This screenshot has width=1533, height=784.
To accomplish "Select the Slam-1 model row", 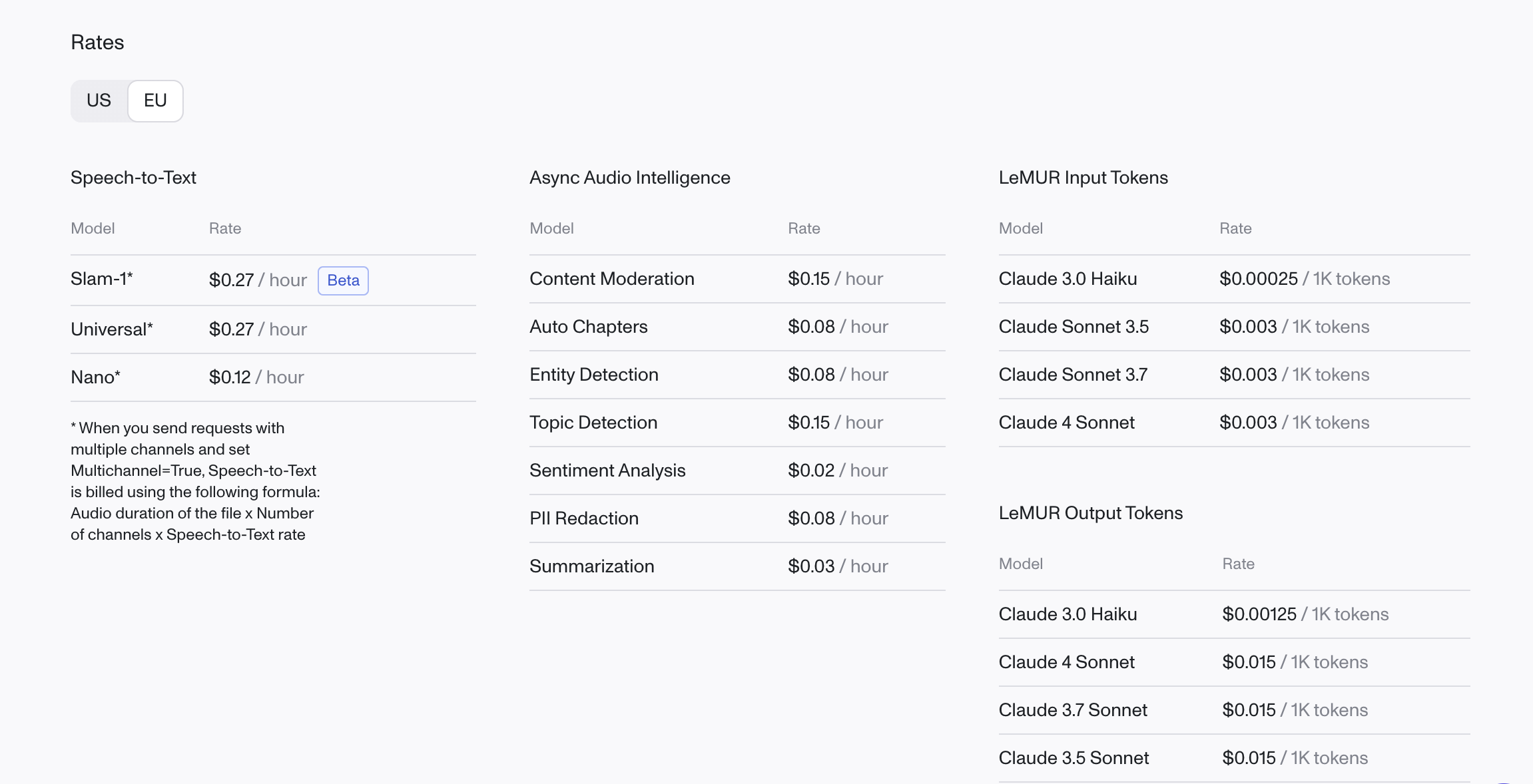I will [x=273, y=280].
